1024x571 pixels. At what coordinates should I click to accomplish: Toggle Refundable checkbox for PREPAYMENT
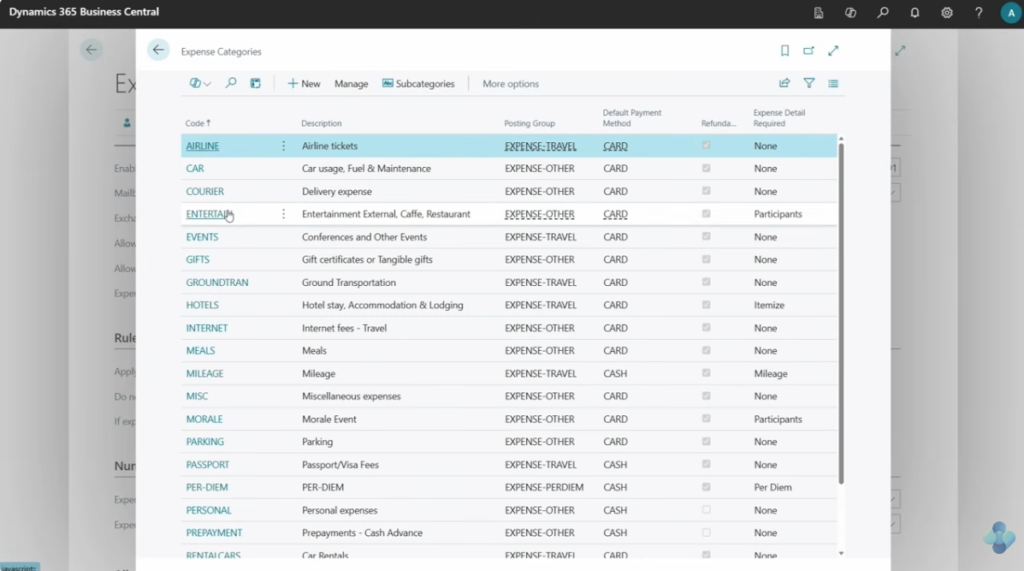(x=706, y=532)
